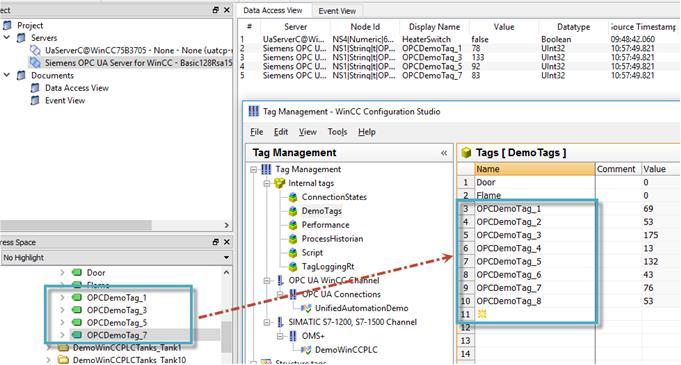
Task: Click the value 175 for OPCDemoTag_3
Action: tap(651, 235)
